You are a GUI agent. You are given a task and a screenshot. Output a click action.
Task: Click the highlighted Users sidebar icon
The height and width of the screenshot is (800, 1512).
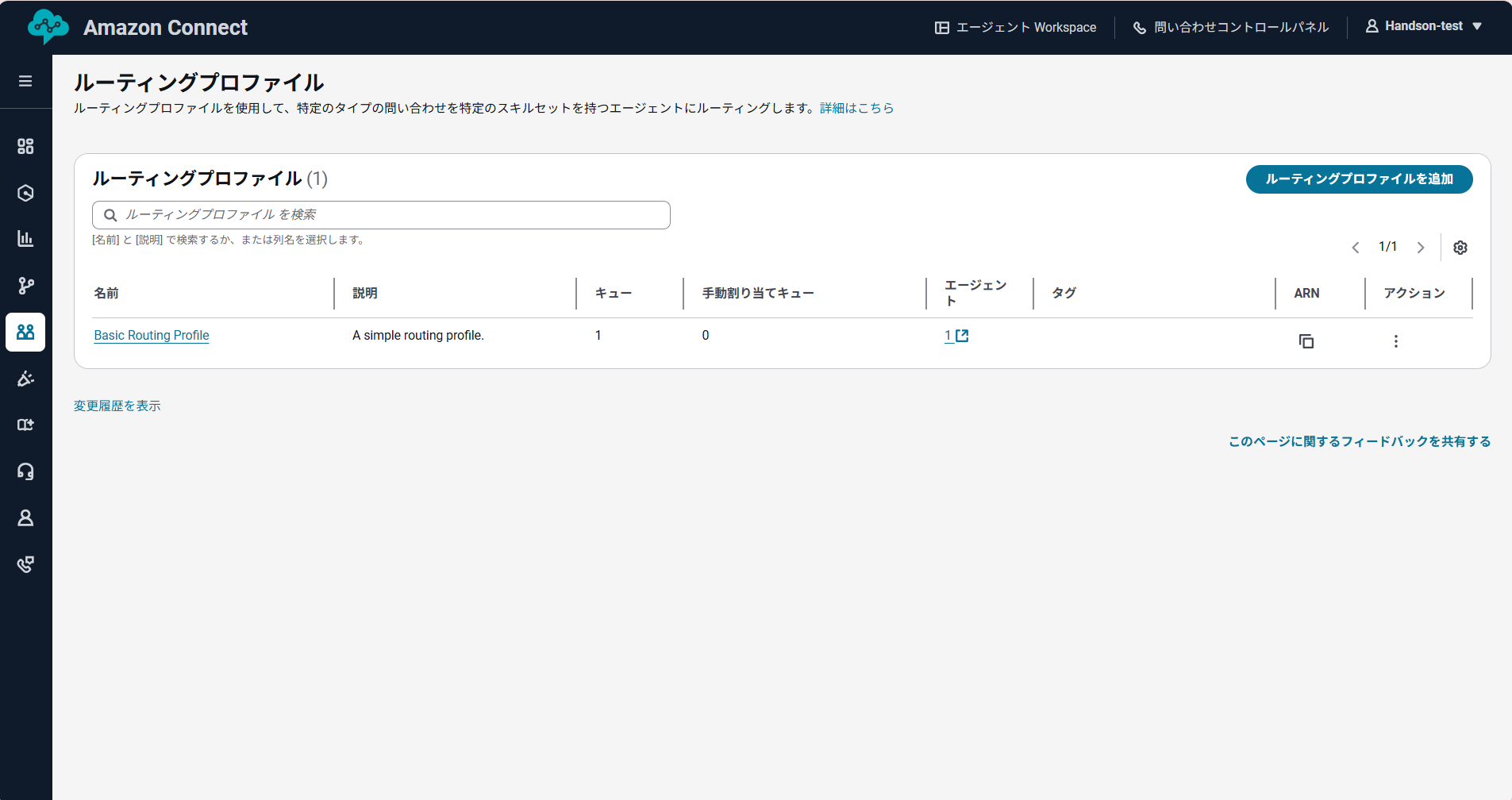(x=26, y=332)
